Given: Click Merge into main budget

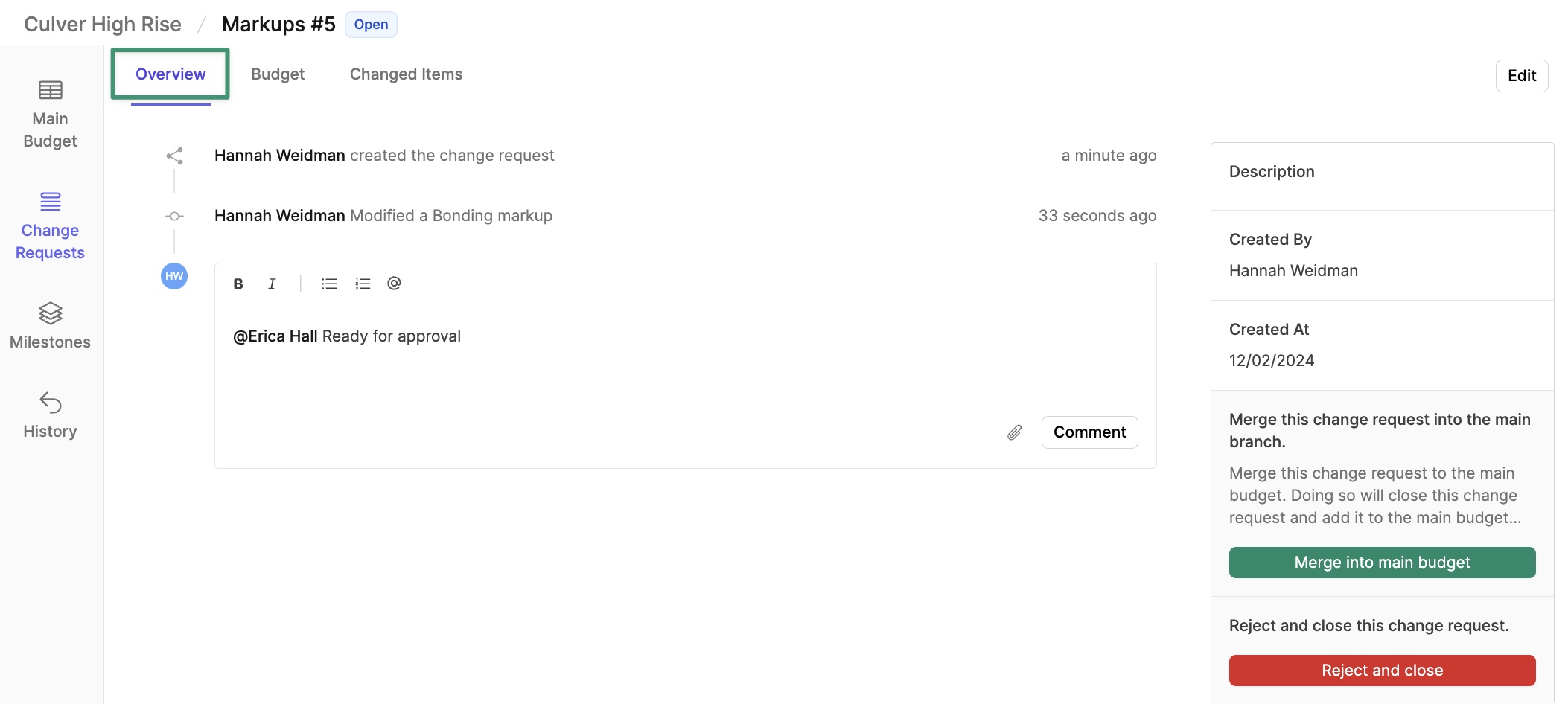Looking at the screenshot, I should click(1382, 563).
